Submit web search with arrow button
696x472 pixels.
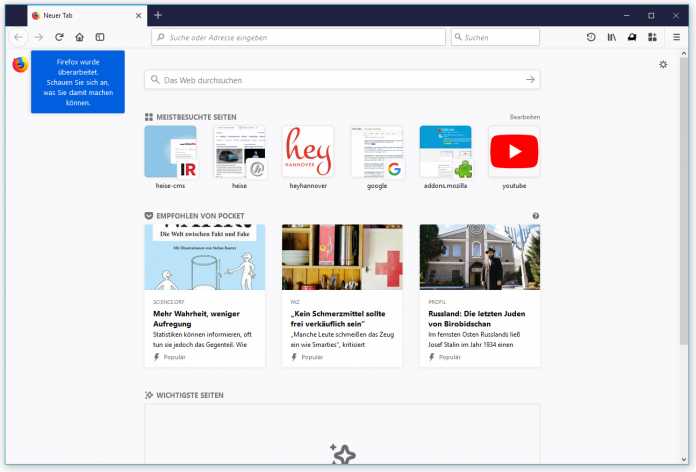tap(530, 79)
